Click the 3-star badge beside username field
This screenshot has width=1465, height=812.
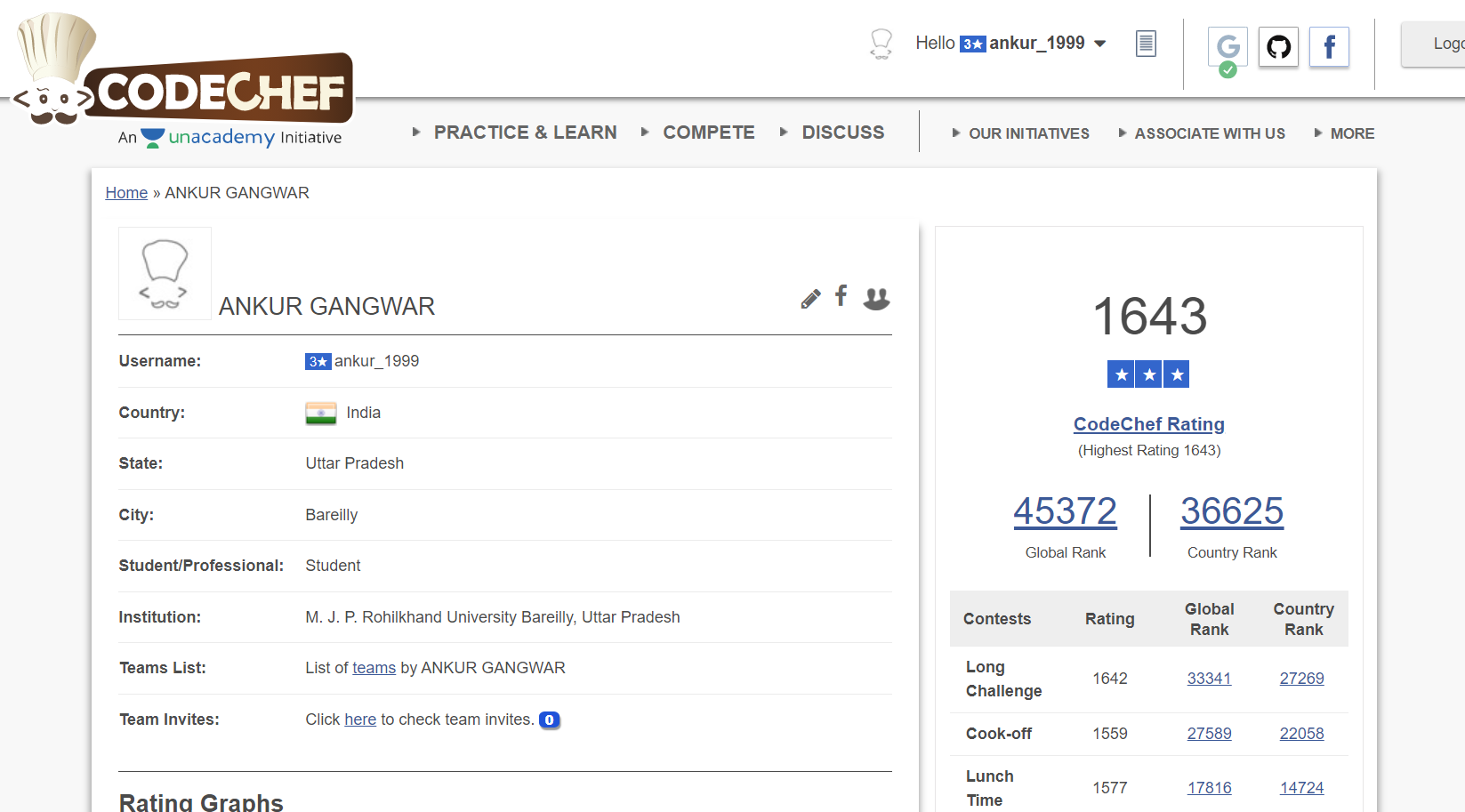(x=318, y=361)
